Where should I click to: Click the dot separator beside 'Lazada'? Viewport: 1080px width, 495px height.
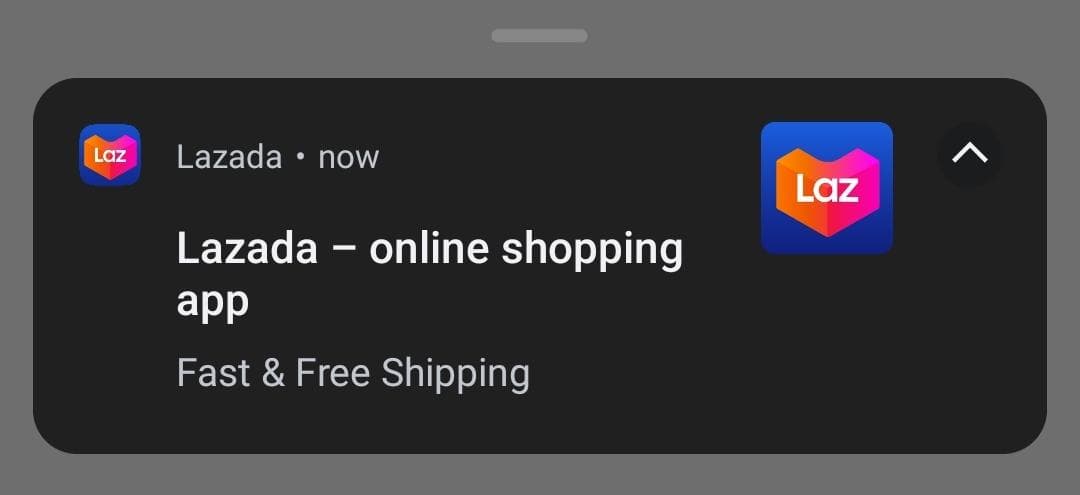coord(300,157)
